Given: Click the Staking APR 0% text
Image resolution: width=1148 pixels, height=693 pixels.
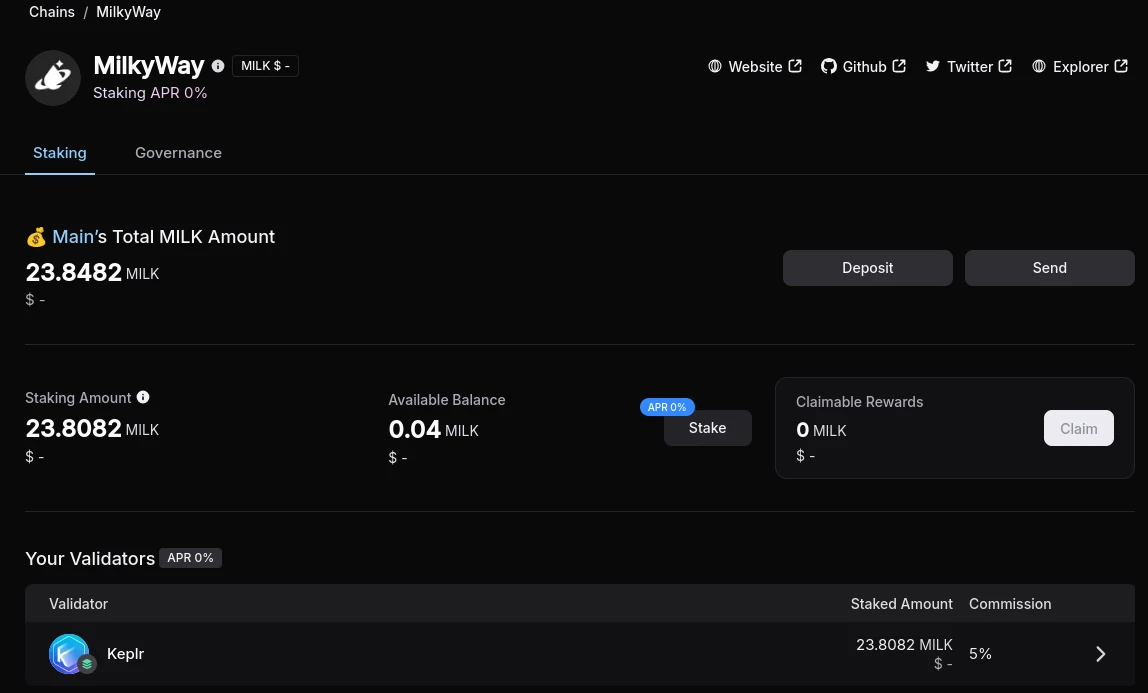Looking at the screenshot, I should pos(150,93).
